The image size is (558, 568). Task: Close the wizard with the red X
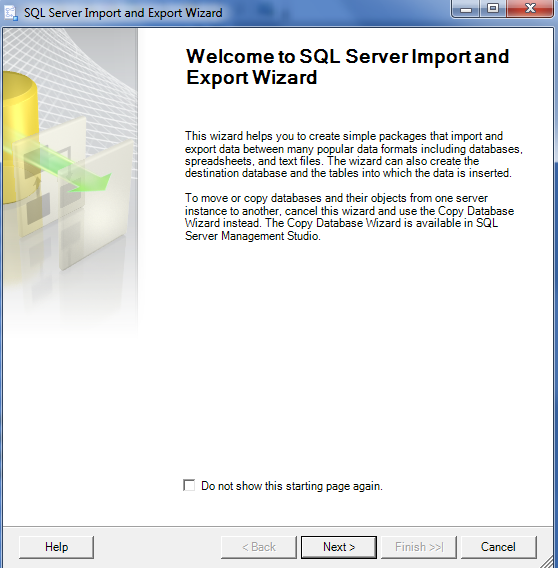(x=530, y=9)
